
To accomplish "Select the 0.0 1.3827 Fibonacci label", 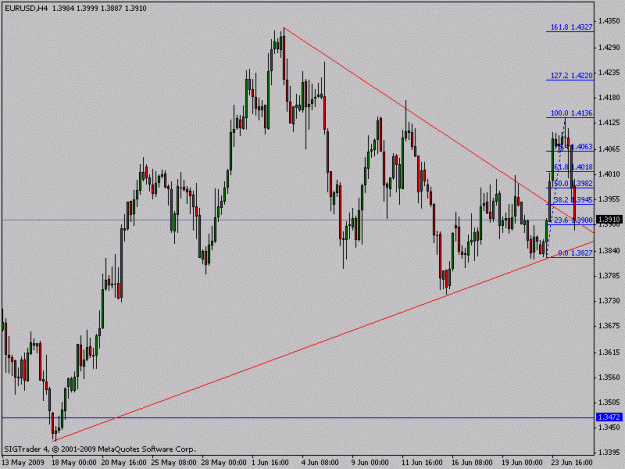I will tap(575, 253).
